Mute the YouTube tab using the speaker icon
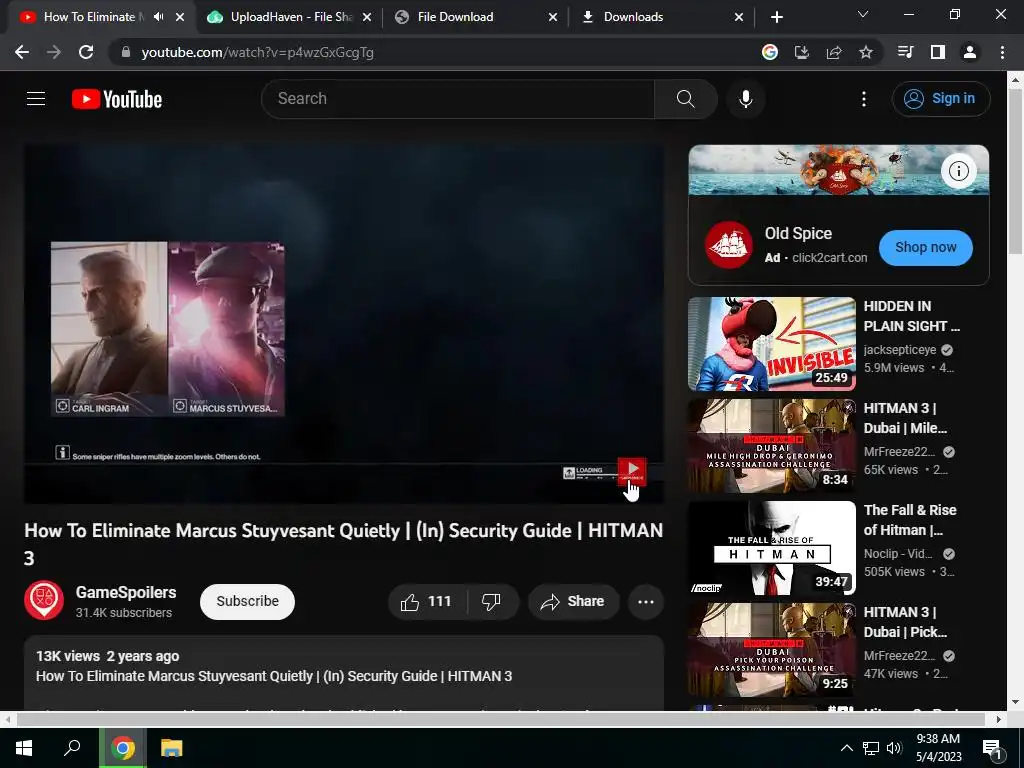This screenshot has height=768, width=1024. 159,17
